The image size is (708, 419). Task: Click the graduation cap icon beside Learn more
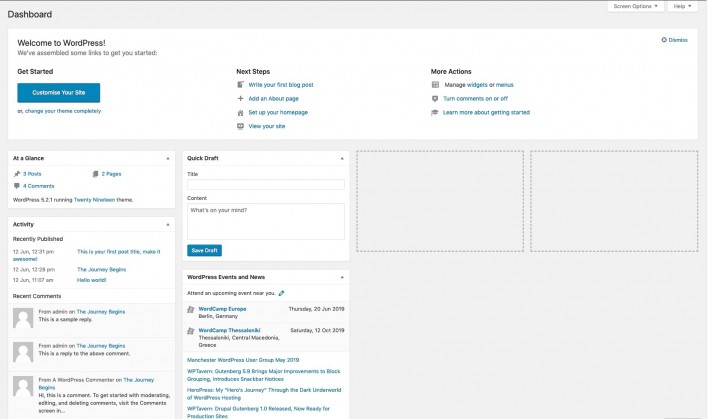(x=435, y=112)
